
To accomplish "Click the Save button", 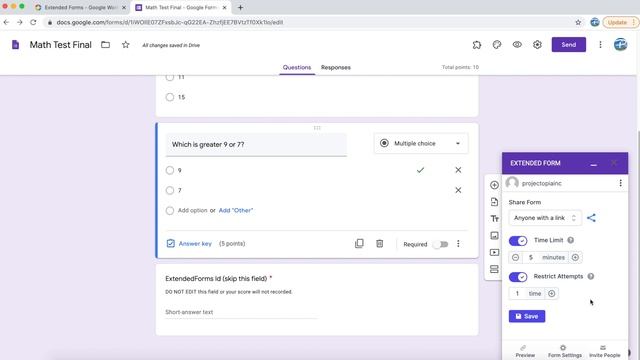I will click(x=527, y=316).
